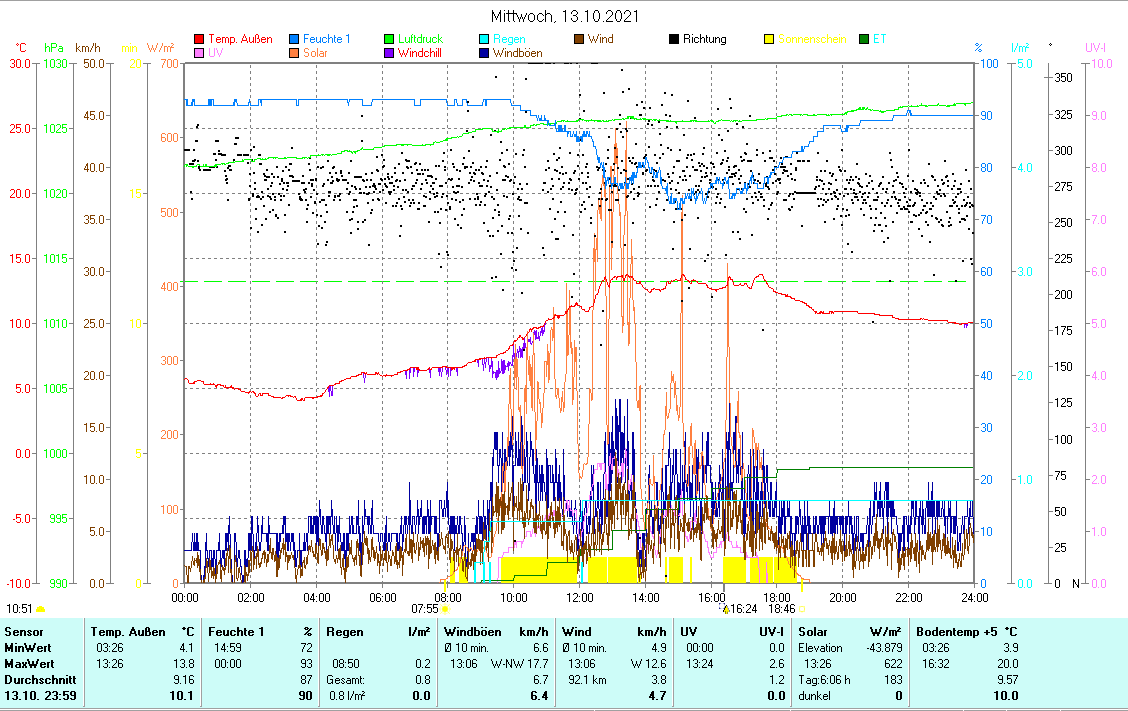Select the Windböen column header in table
This screenshot has height=711, width=1128.
tap(496, 632)
